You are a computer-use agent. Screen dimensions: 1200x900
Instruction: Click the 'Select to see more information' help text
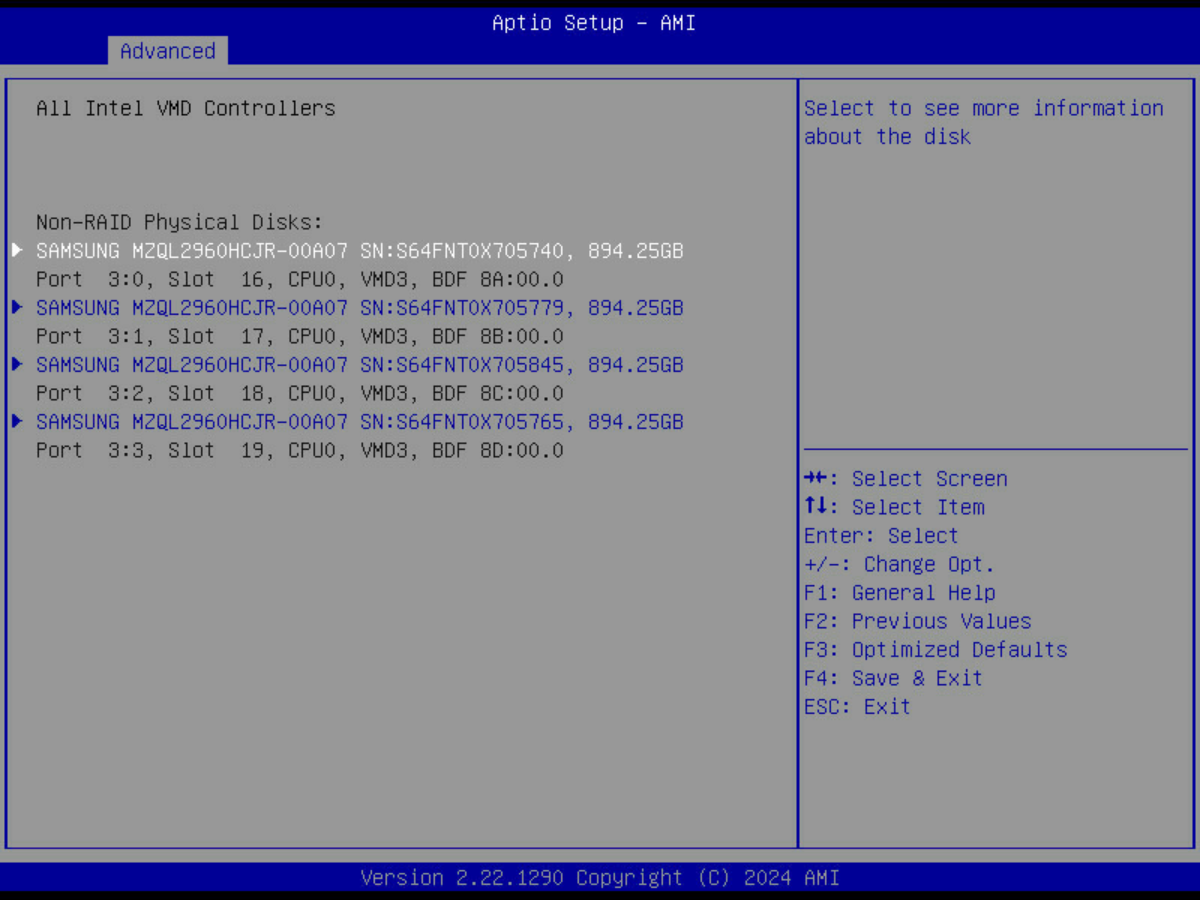[984, 122]
